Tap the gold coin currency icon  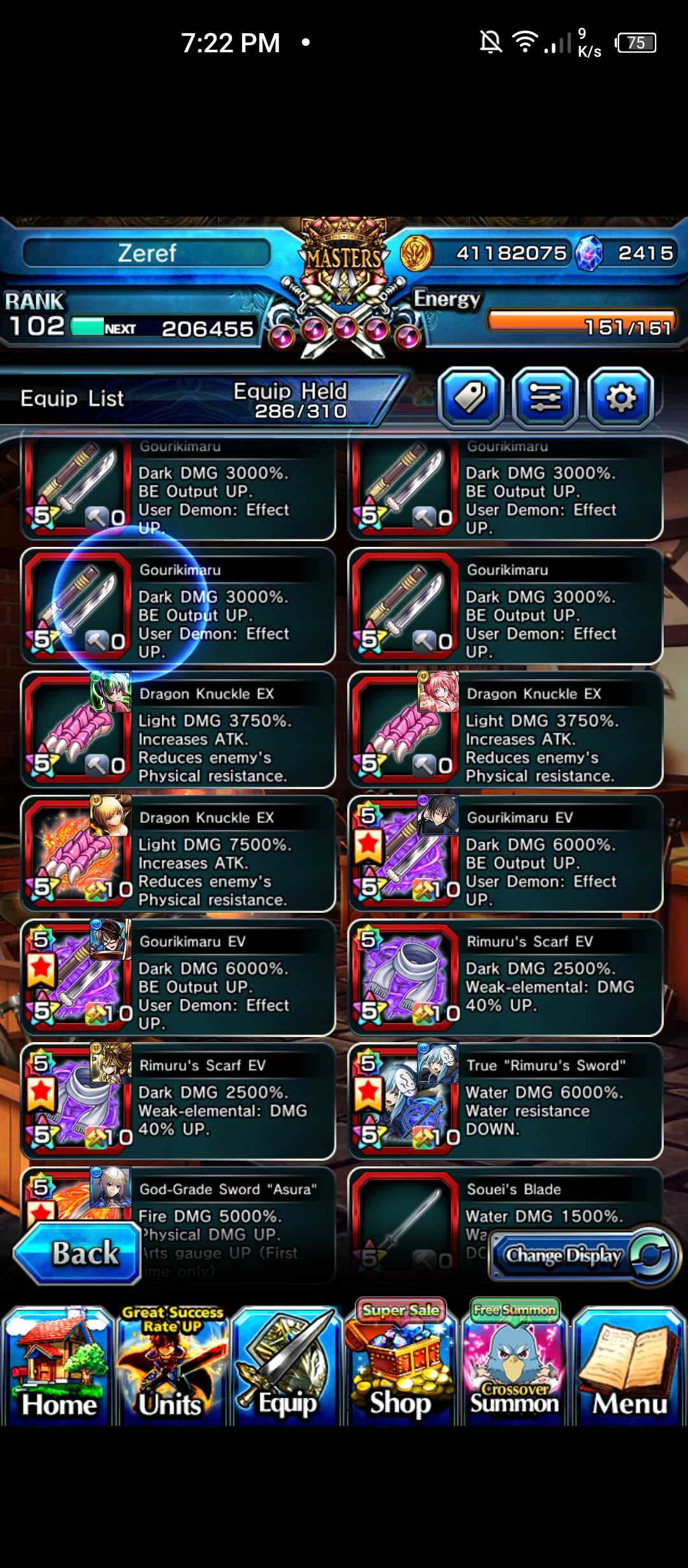[x=417, y=253]
